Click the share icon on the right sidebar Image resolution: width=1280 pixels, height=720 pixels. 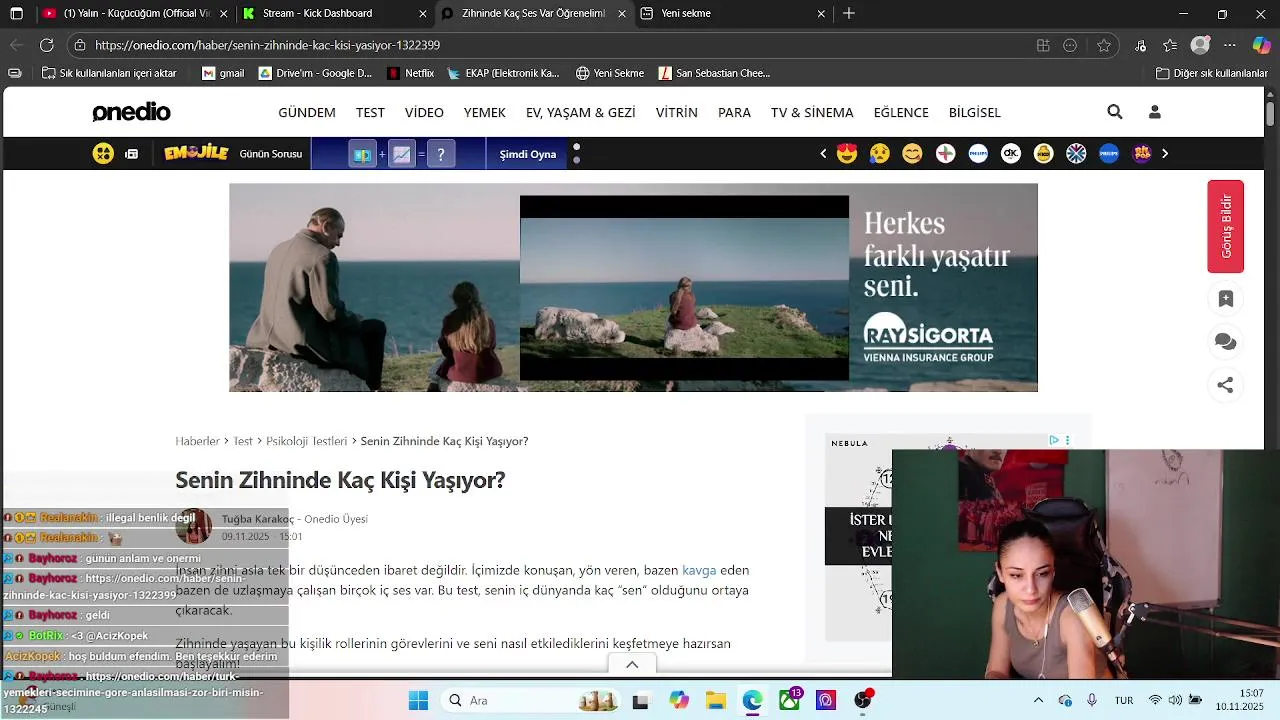1225,385
